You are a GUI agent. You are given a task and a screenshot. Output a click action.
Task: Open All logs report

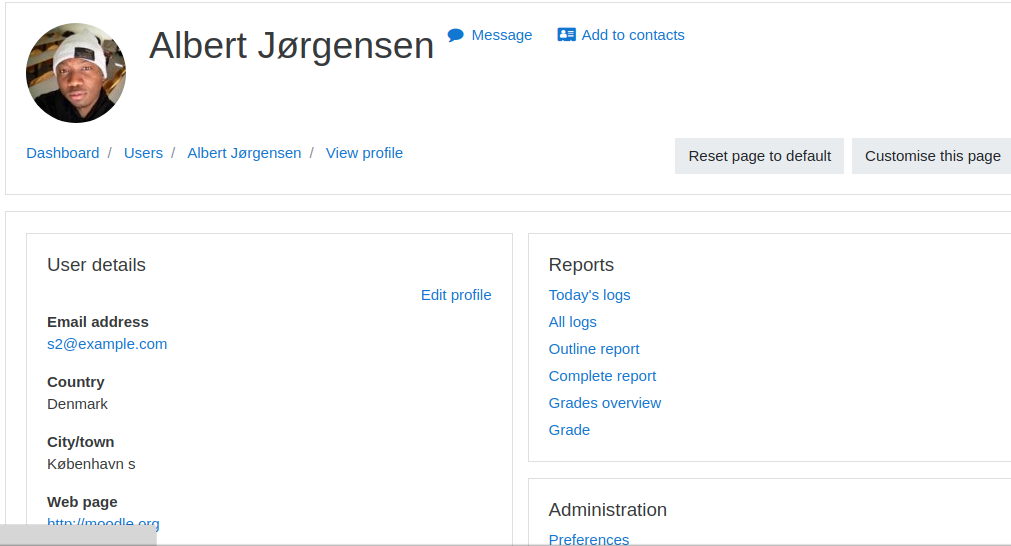[x=573, y=322]
